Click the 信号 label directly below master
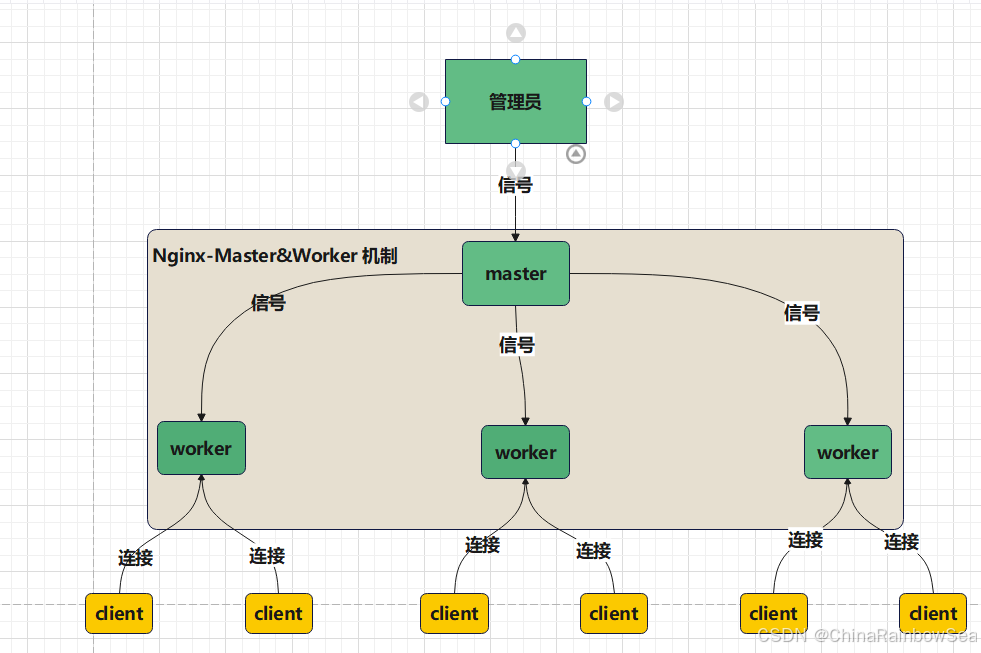981x653 pixels. (x=517, y=344)
